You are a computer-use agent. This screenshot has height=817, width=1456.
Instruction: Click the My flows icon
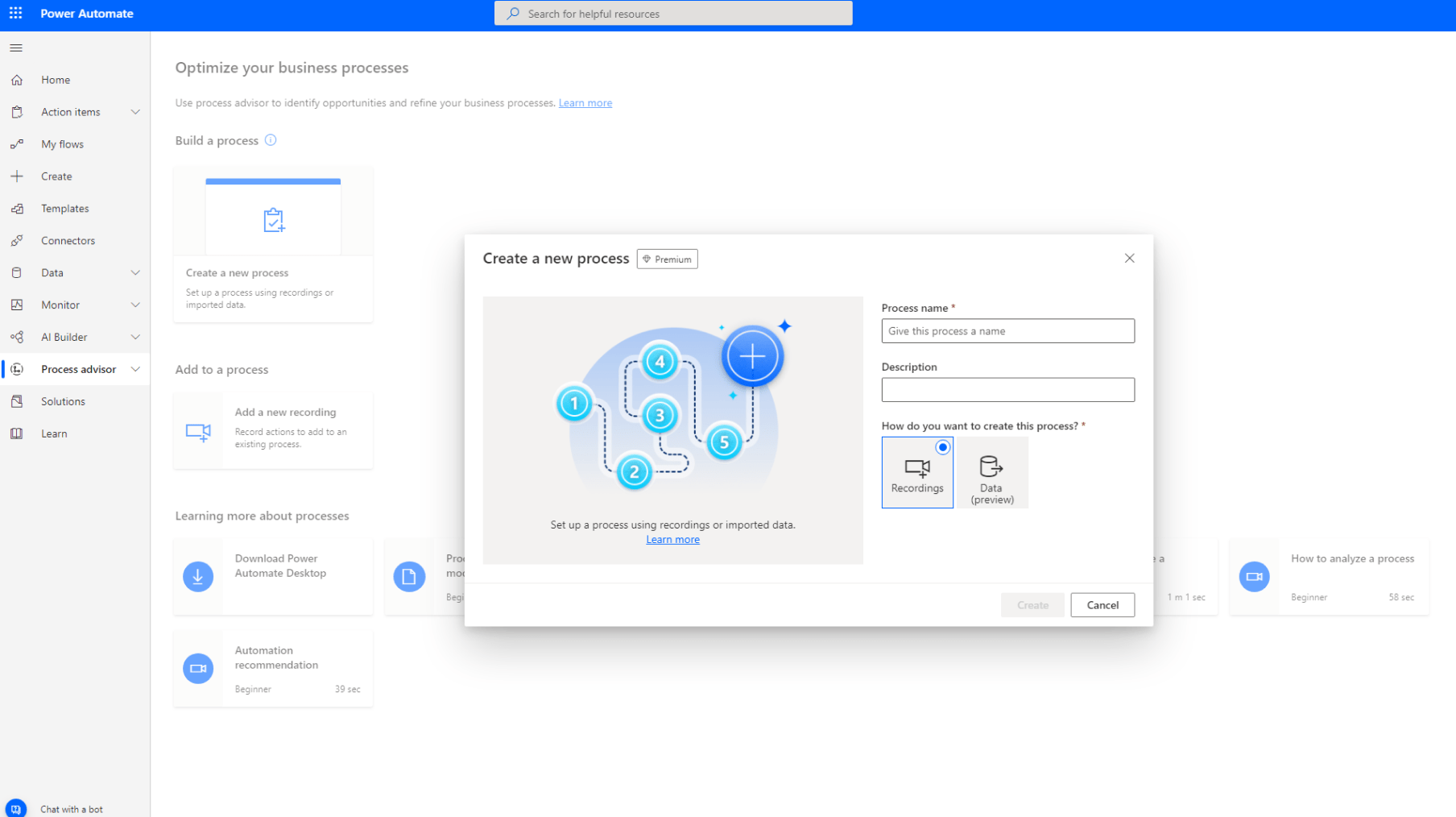click(x=17, y=144)
